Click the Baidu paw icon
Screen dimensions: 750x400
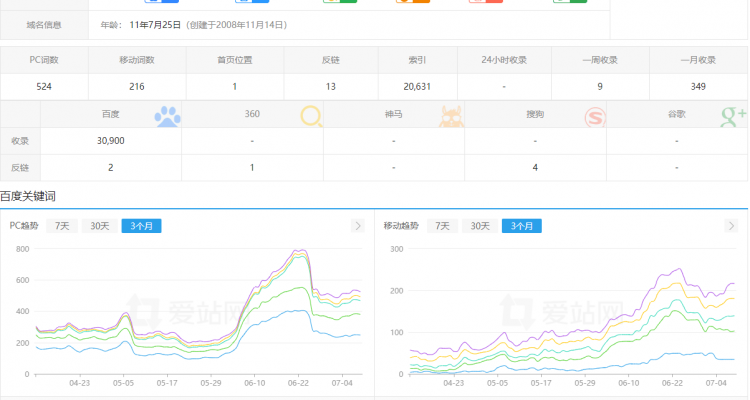169,116
